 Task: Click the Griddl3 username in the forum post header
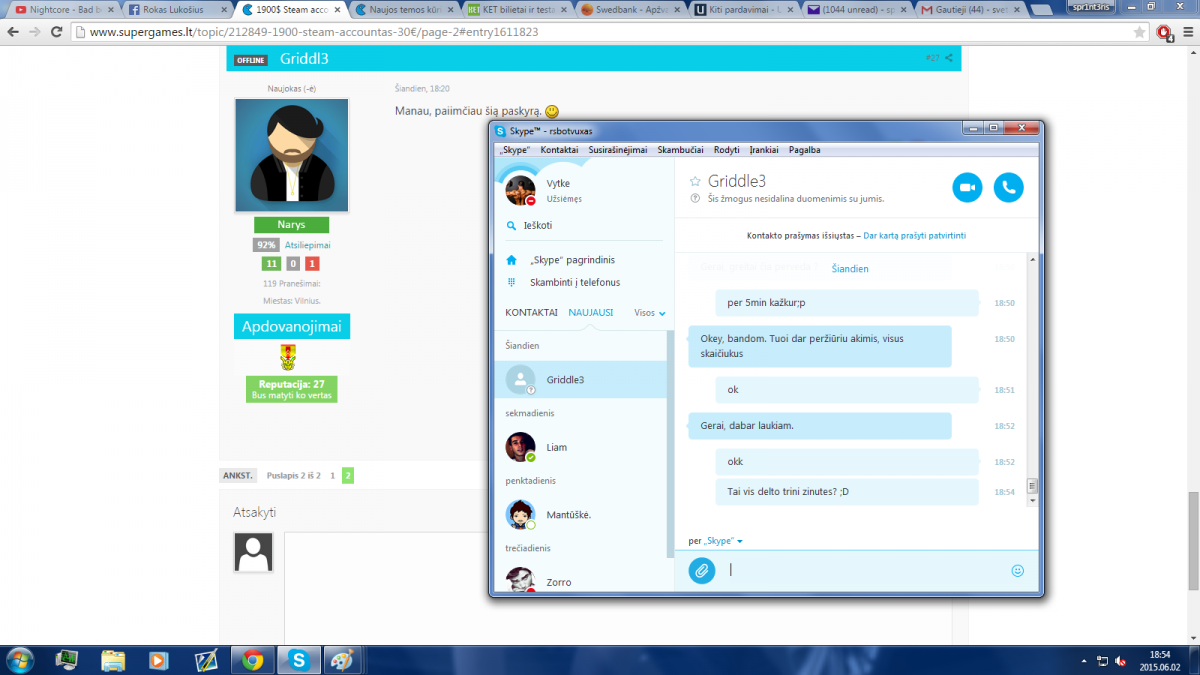coord(304,58)
